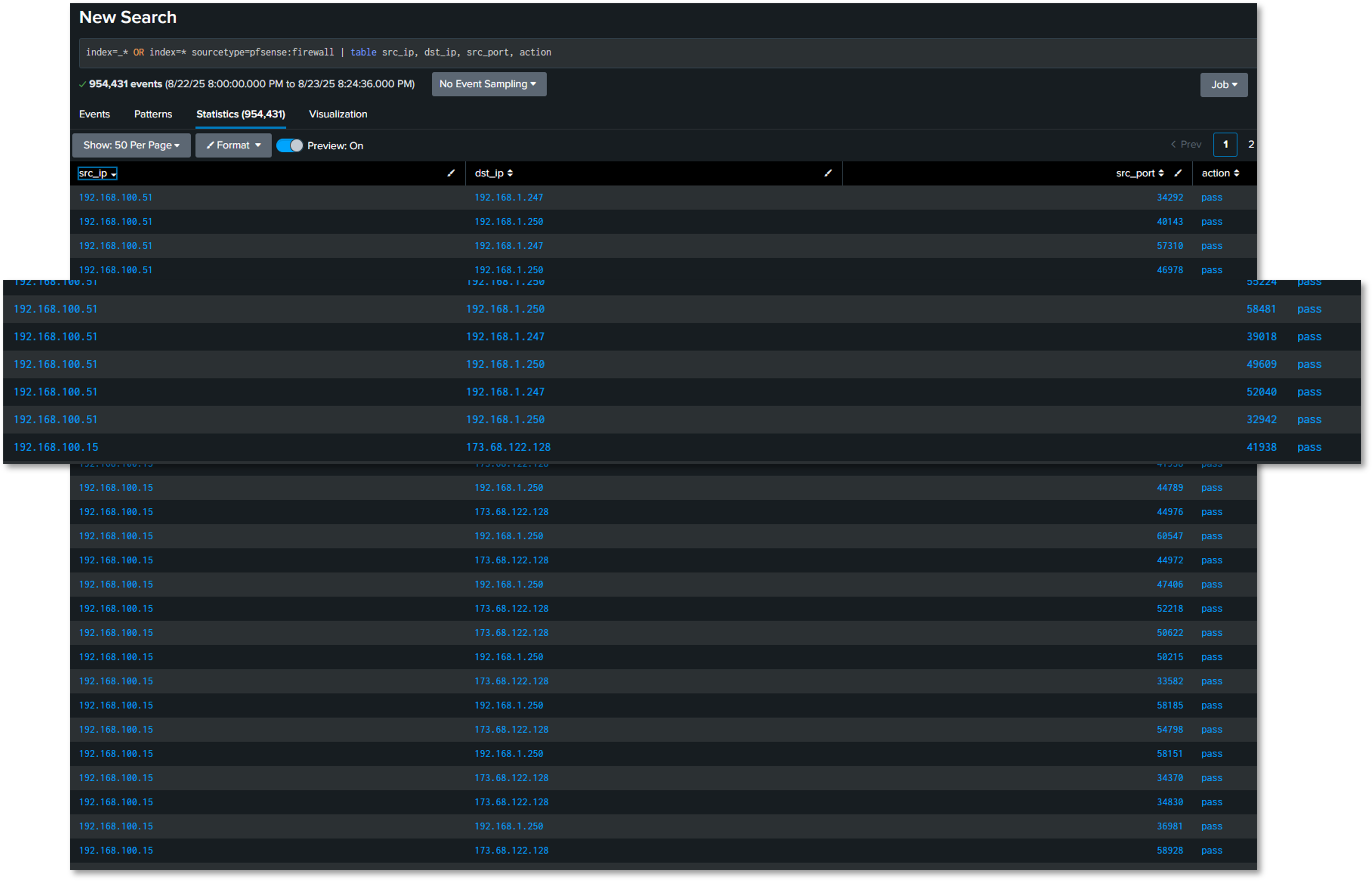
Task: Open the No Event Sampling dropdown
Action: 489,84
